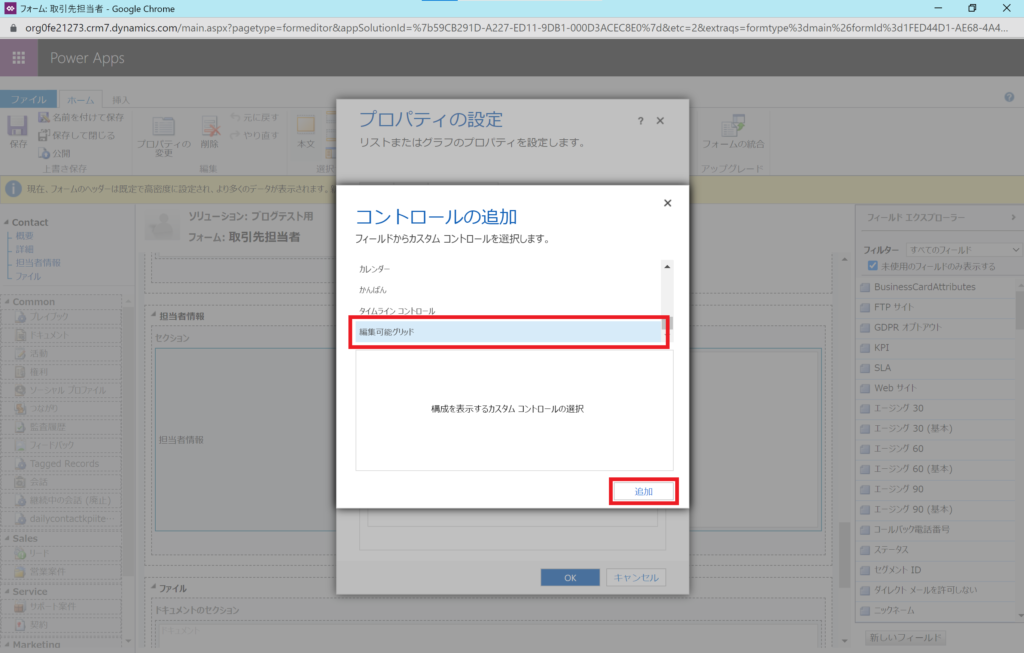The image size is (1024, 653).
Task: Click the control list scrollbar thumb
Action: pyautogui.click(x=667, y=323)
